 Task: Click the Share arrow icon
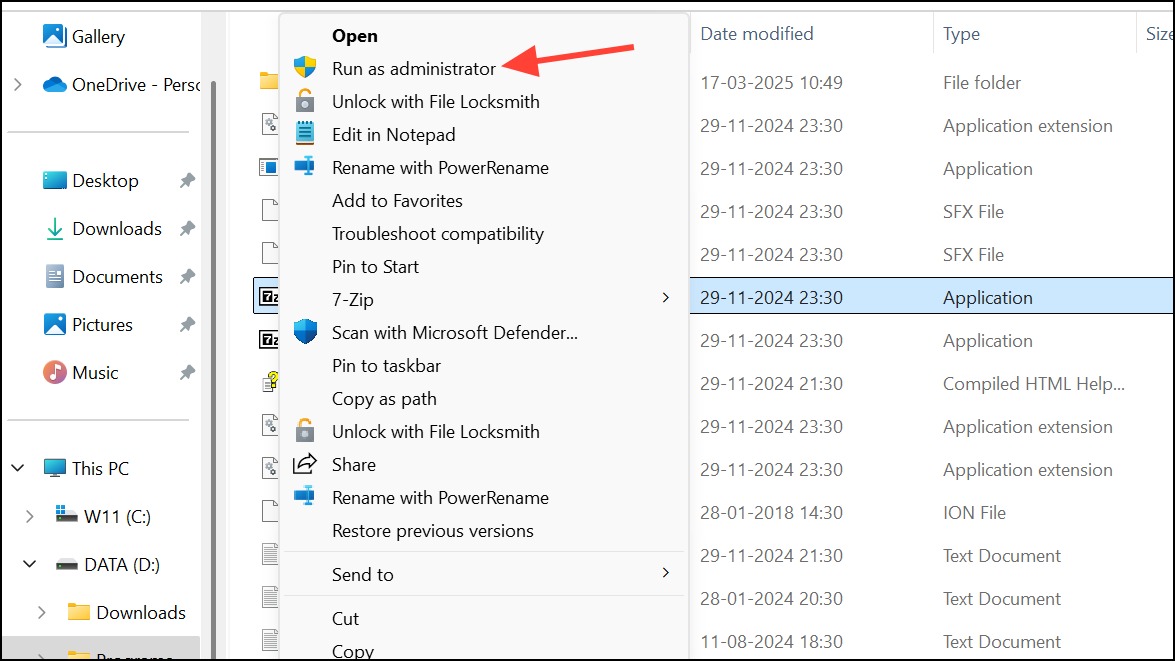305,464
